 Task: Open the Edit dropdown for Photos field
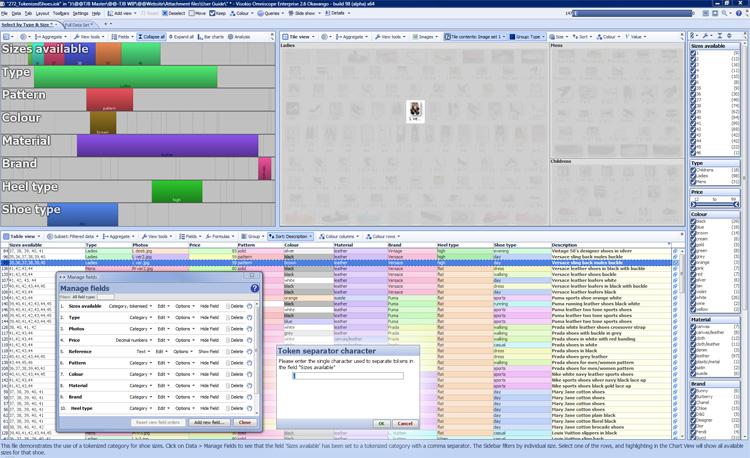coord(162,329)
